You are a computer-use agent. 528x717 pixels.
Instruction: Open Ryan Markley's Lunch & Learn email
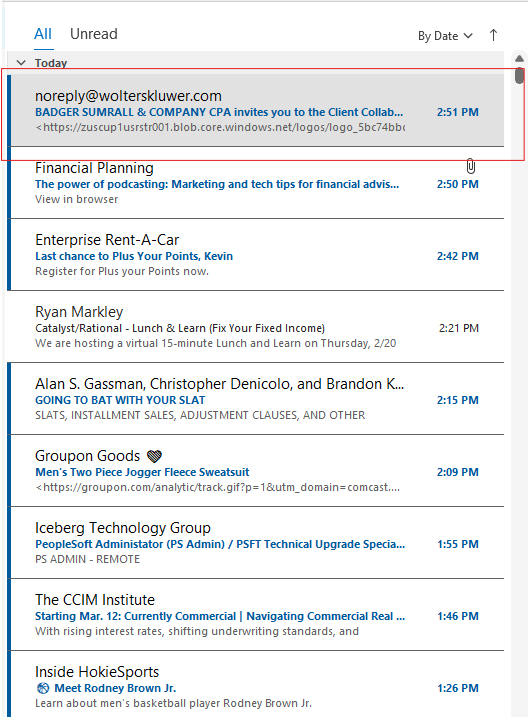click(x=256, y=327)
